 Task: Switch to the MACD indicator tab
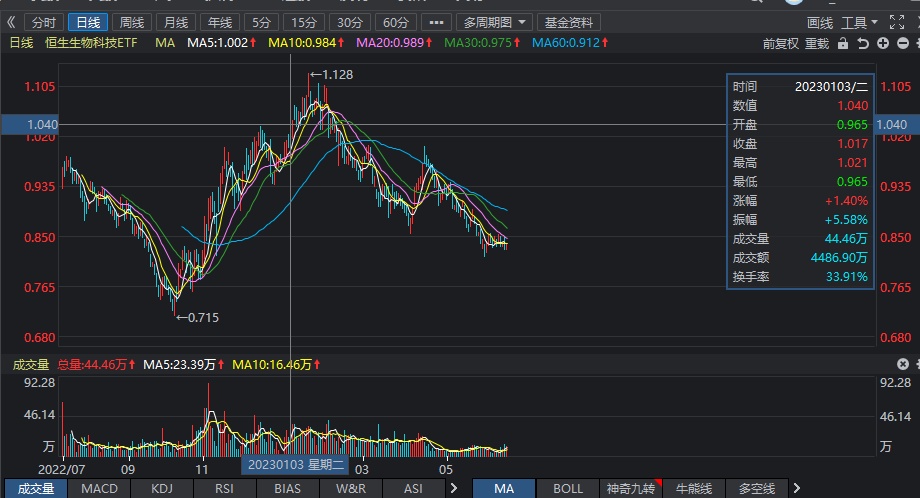(x=99, y=488)
